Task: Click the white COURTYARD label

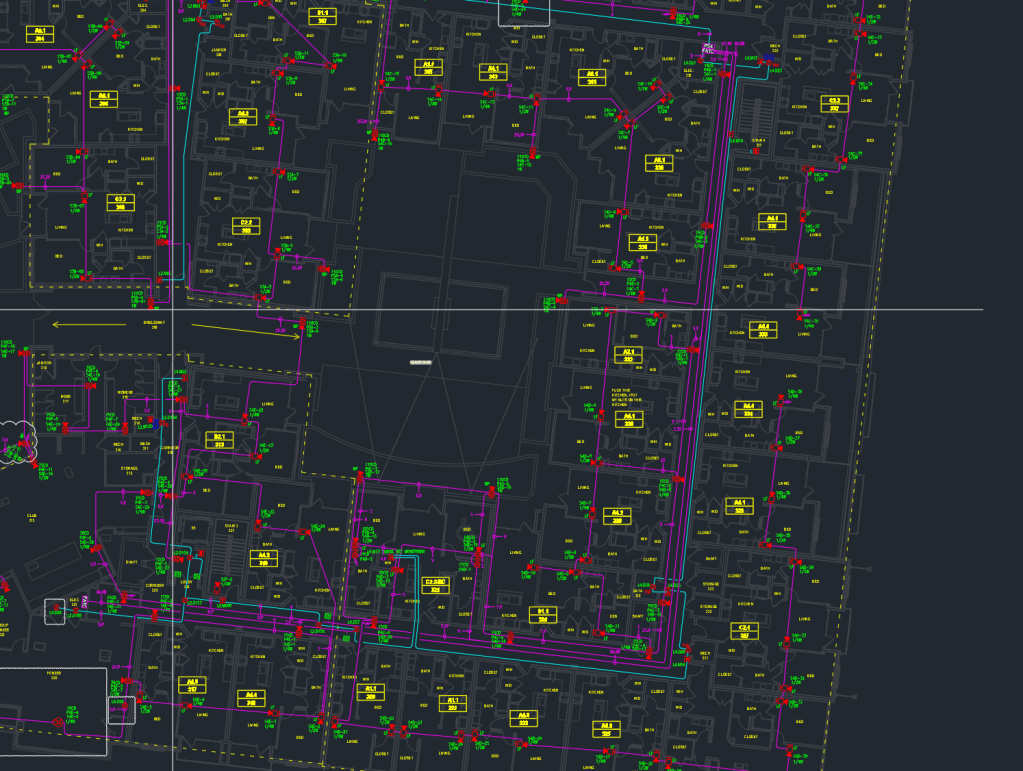Action: coord(421,362)
